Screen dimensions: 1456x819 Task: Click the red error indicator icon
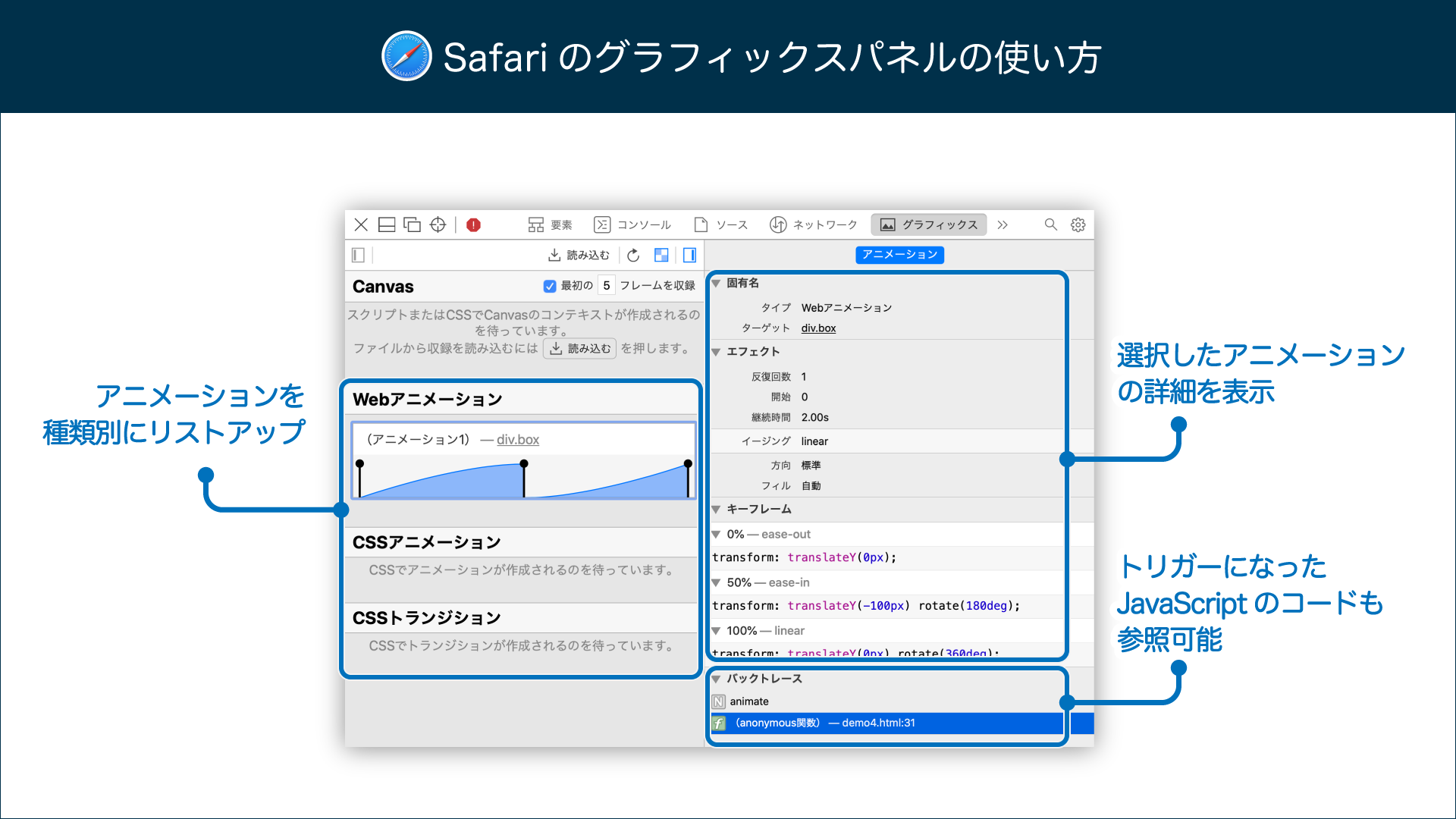pyautogui.click(x=473, y=224)
